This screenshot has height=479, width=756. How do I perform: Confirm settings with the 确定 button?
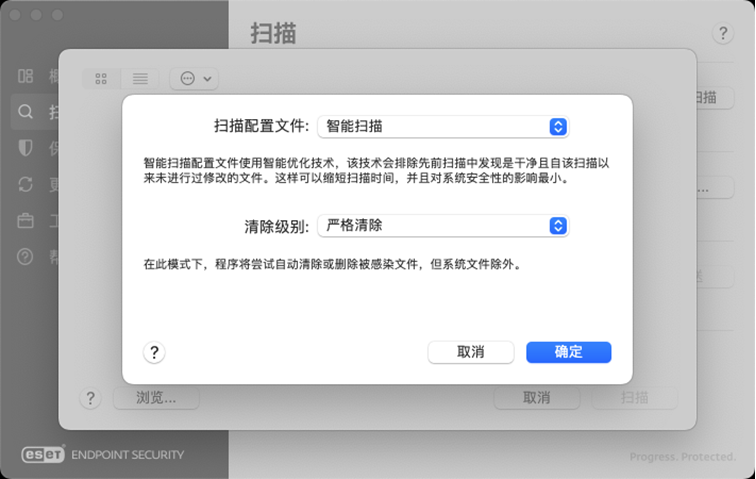[x=568, y=352]
